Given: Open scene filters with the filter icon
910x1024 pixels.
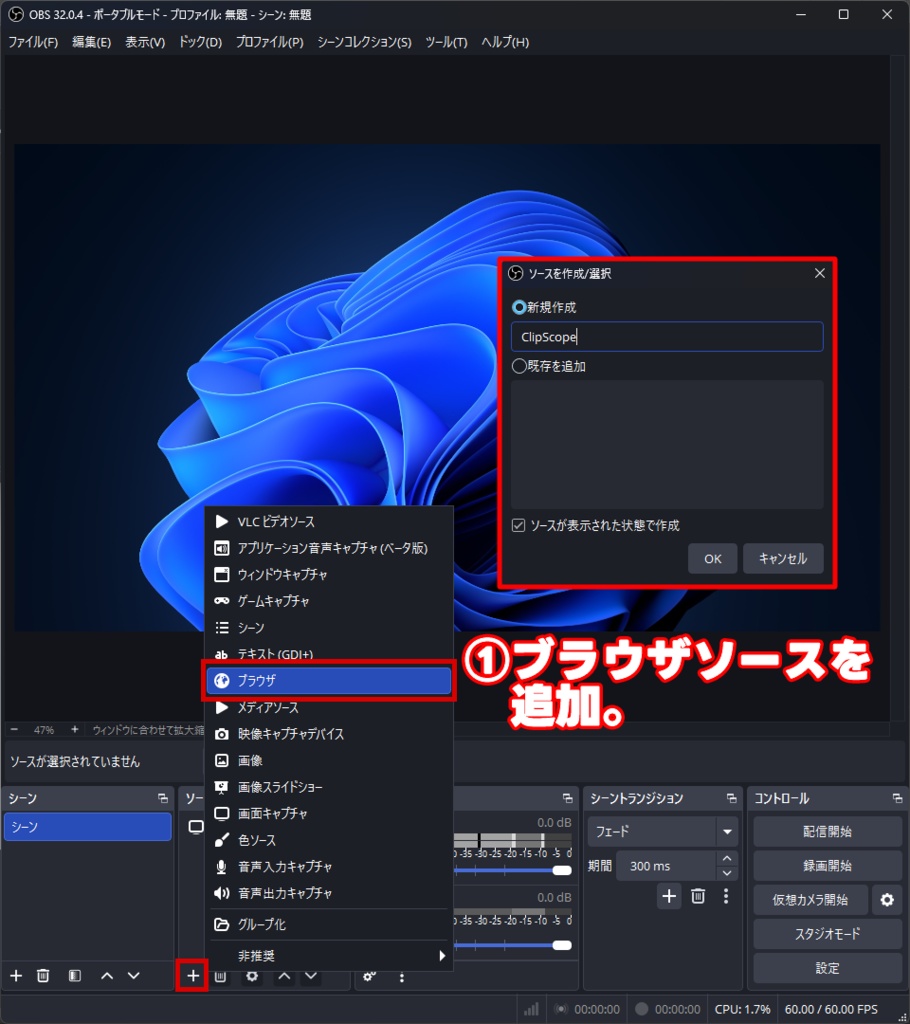Looking at the screenshot, I should (73, 976).
